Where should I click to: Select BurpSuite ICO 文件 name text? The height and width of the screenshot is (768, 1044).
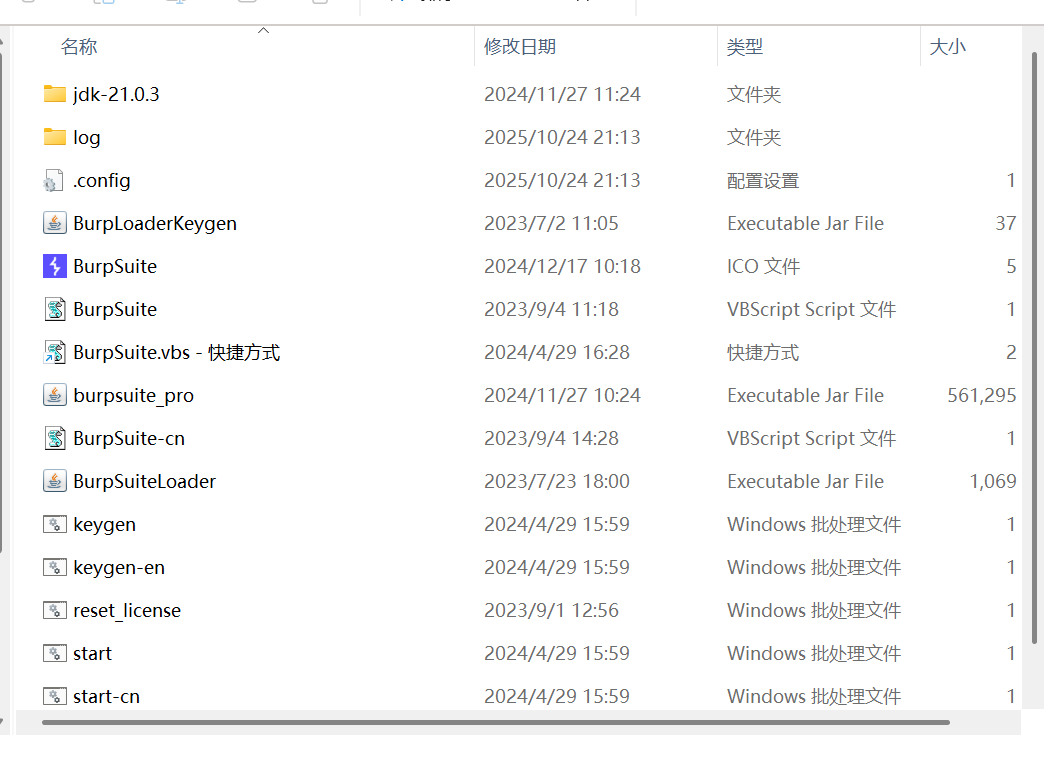tap(115, 266)
